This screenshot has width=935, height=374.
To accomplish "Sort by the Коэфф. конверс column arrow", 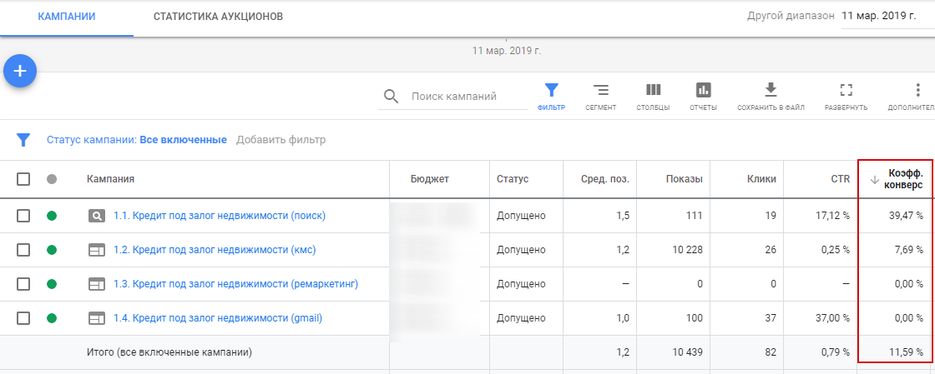I will click(x=875, y=180).
